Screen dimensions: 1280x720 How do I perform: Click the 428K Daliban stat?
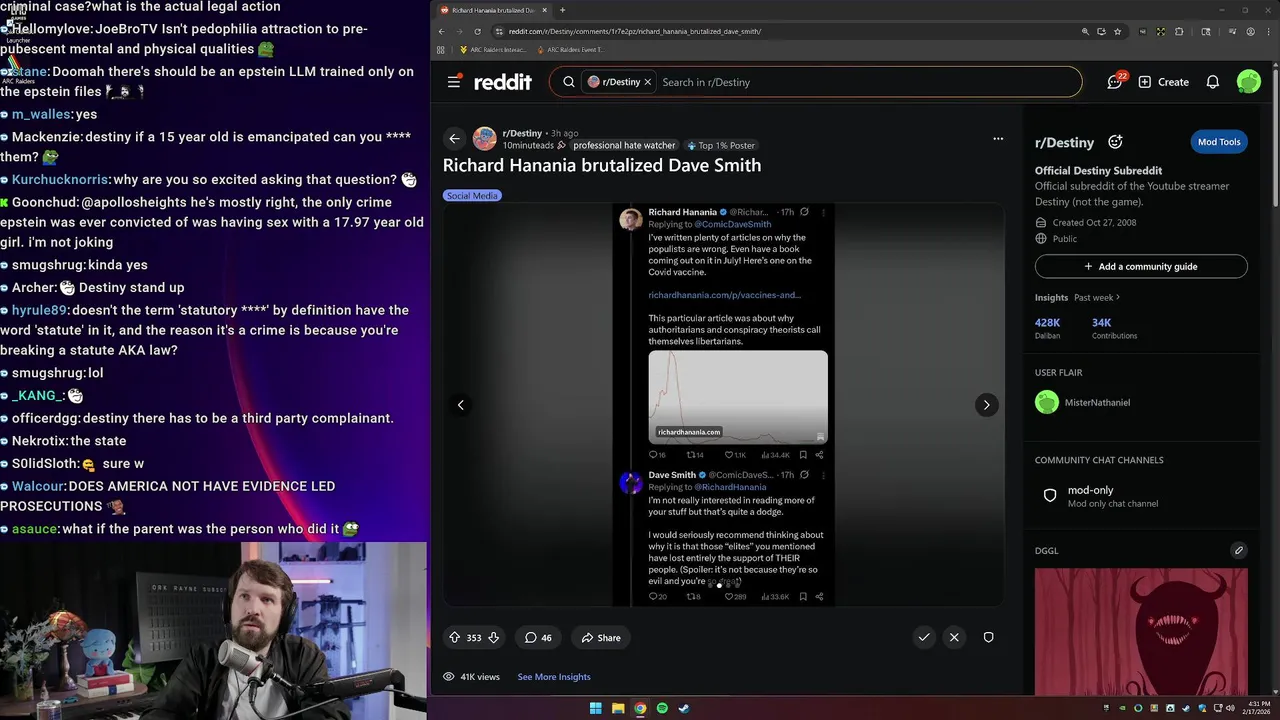(x=1047, y=328)
